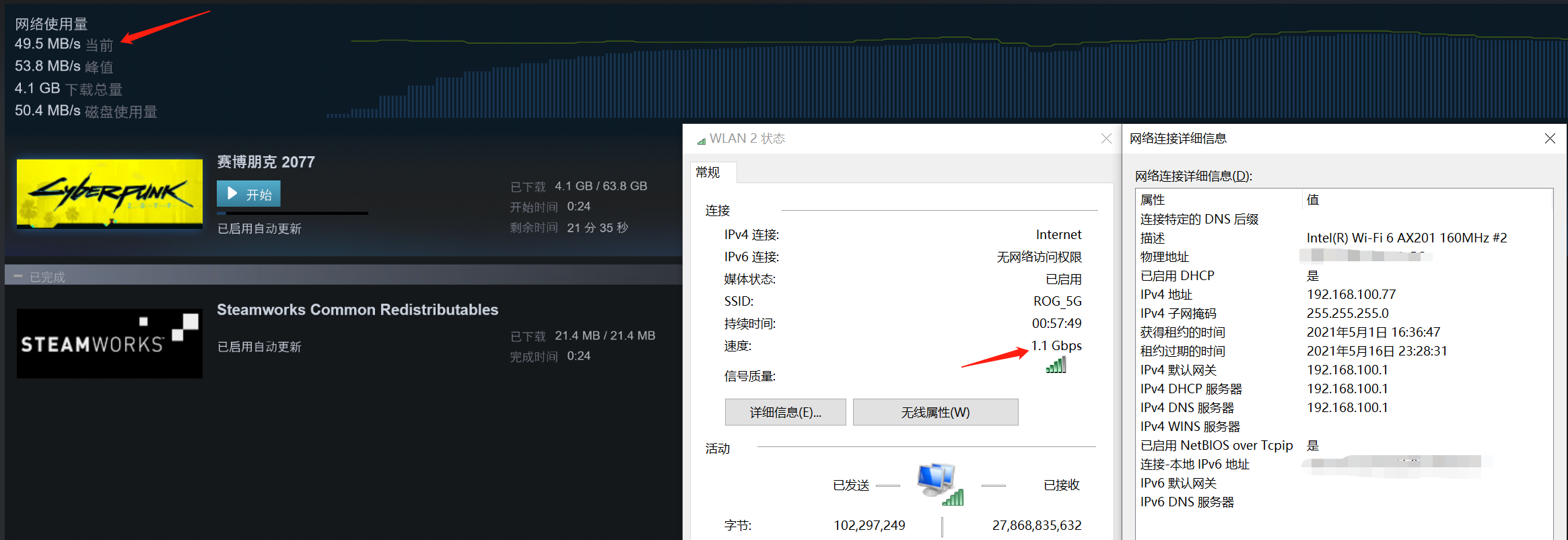Click the signal icon in WLAN 2 状态 title bar
The height and width of the screenshot is (540, 1568).
[702, 140]
